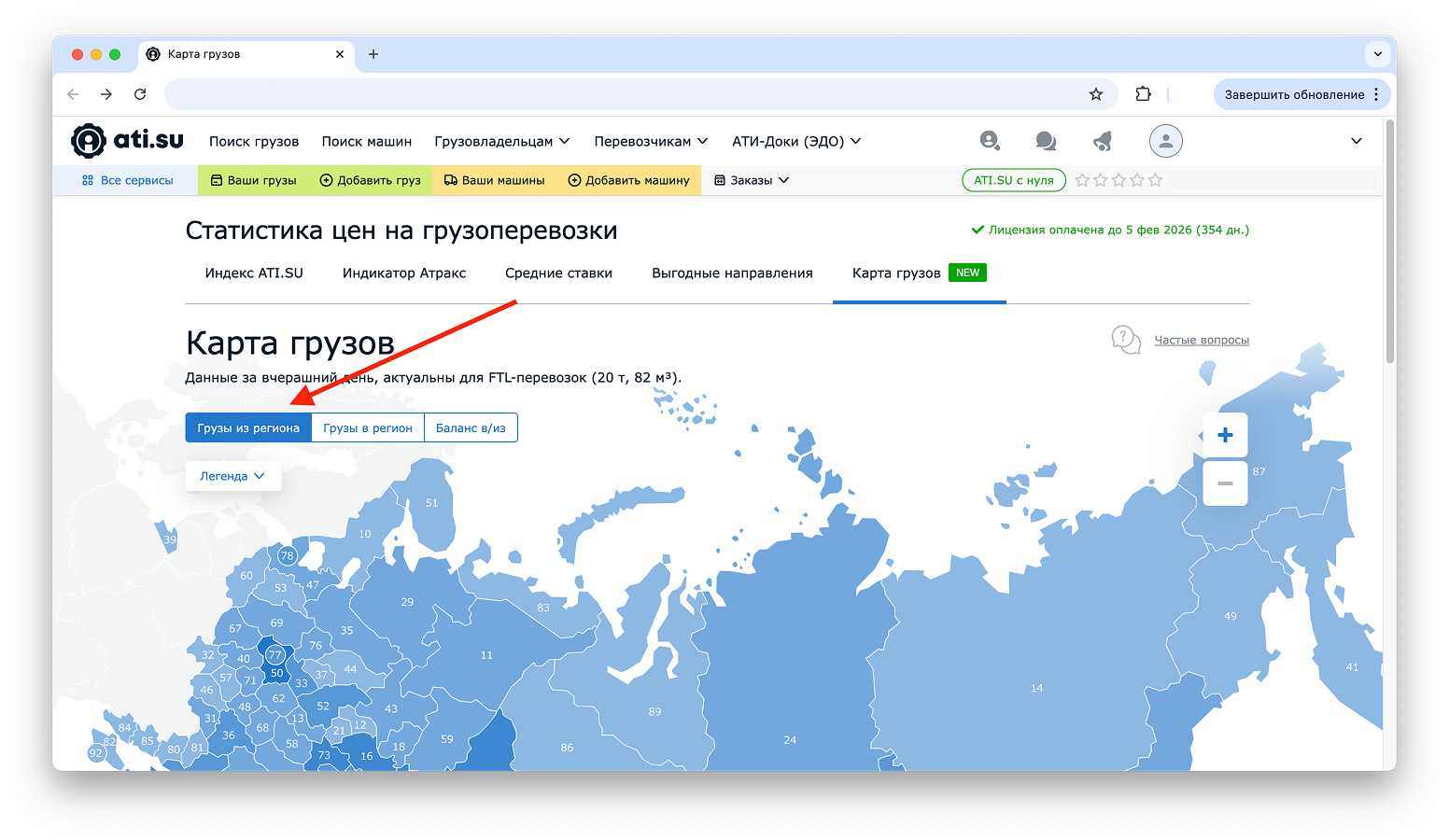Select the "Грузы из региона" map mode

point(248,427)
